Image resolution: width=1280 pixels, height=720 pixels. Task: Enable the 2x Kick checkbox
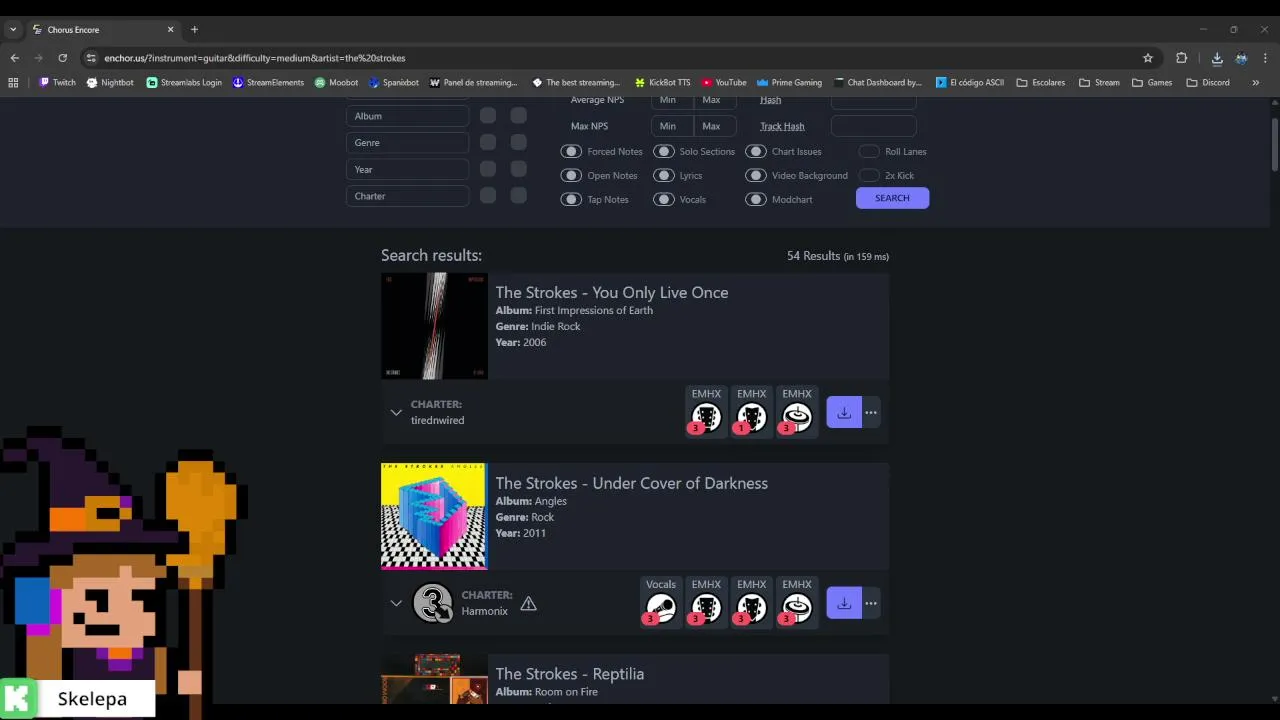pos(869,175)
